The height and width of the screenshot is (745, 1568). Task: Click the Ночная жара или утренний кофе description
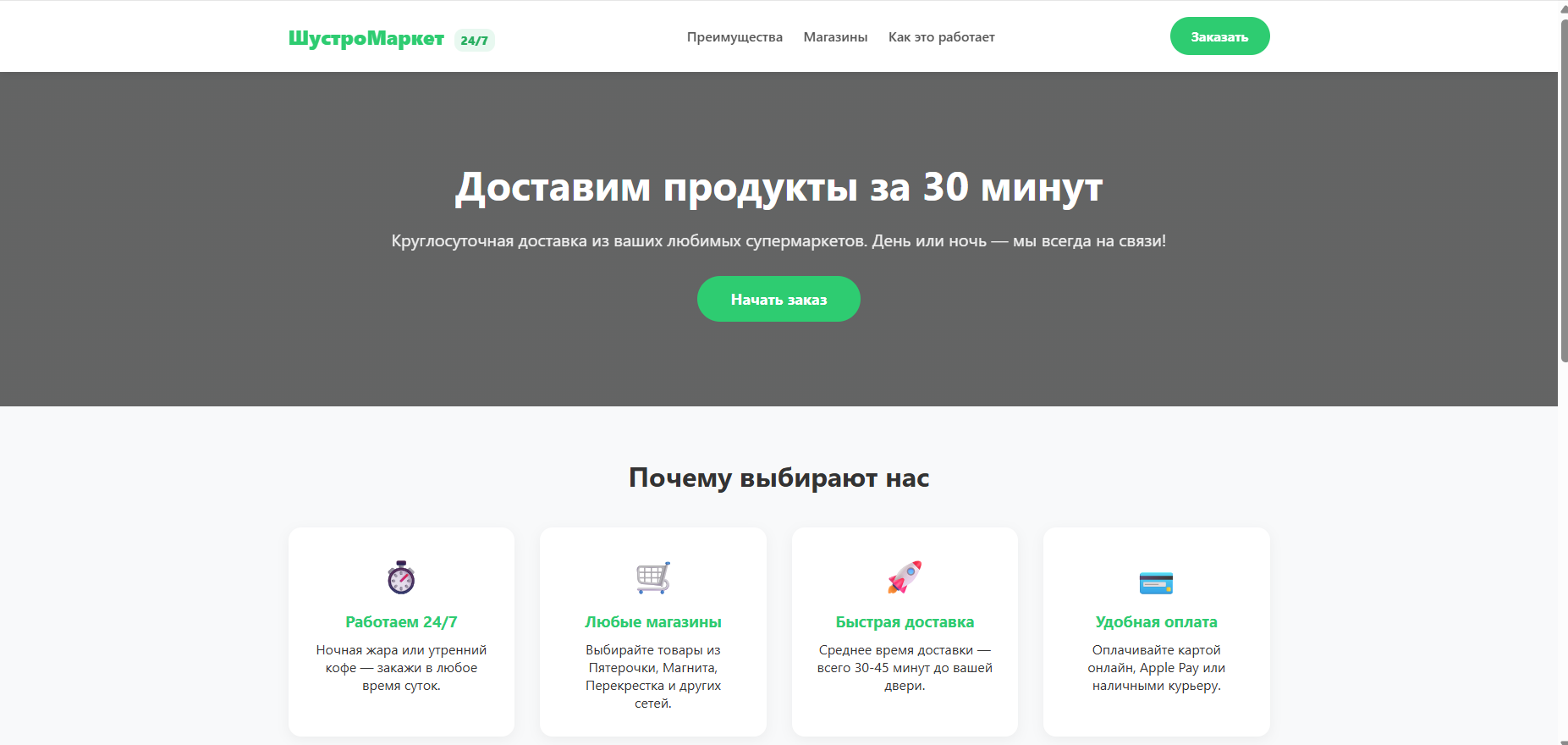(x=401, y=668)
